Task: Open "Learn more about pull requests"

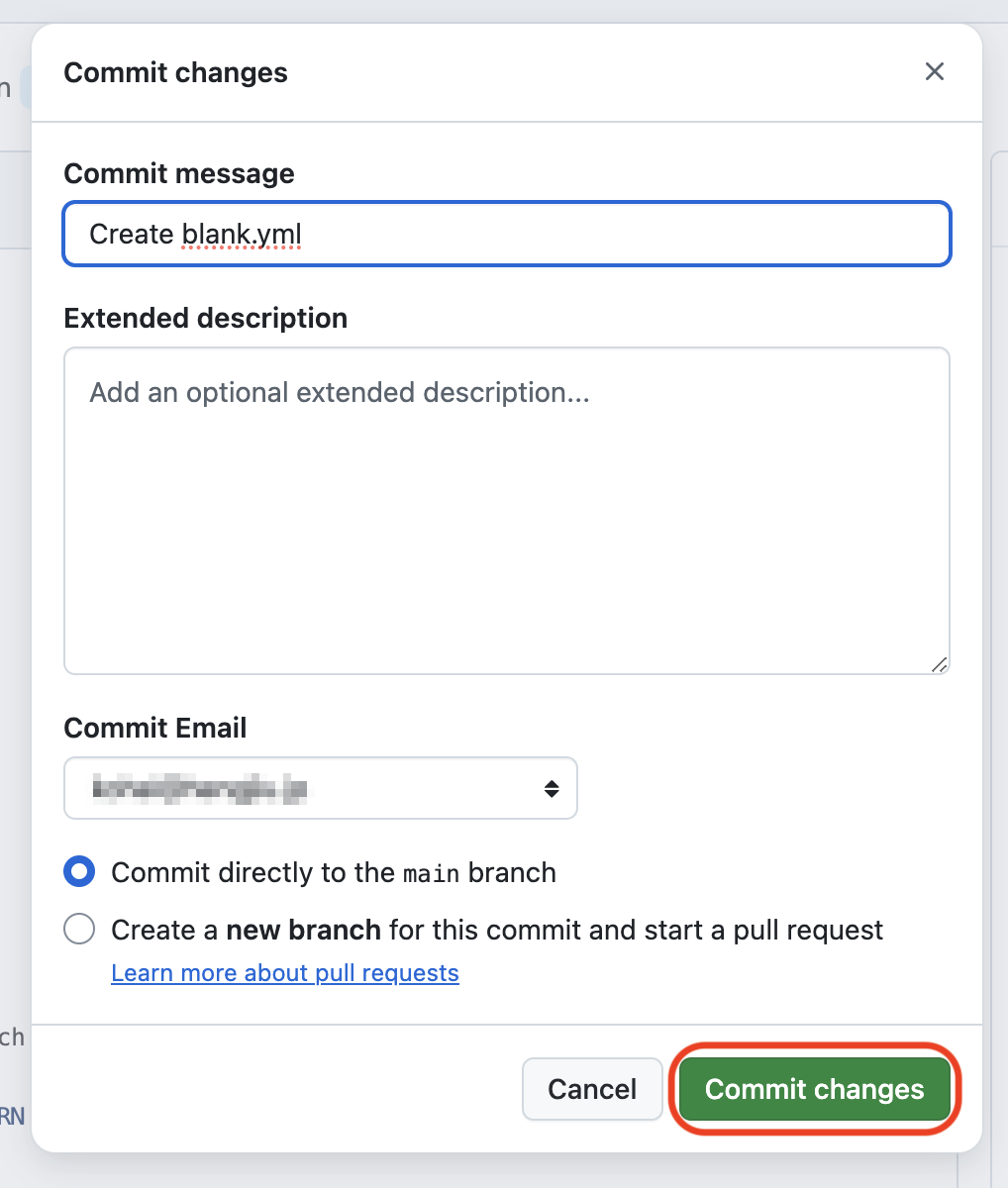Action: pos(285,972)
